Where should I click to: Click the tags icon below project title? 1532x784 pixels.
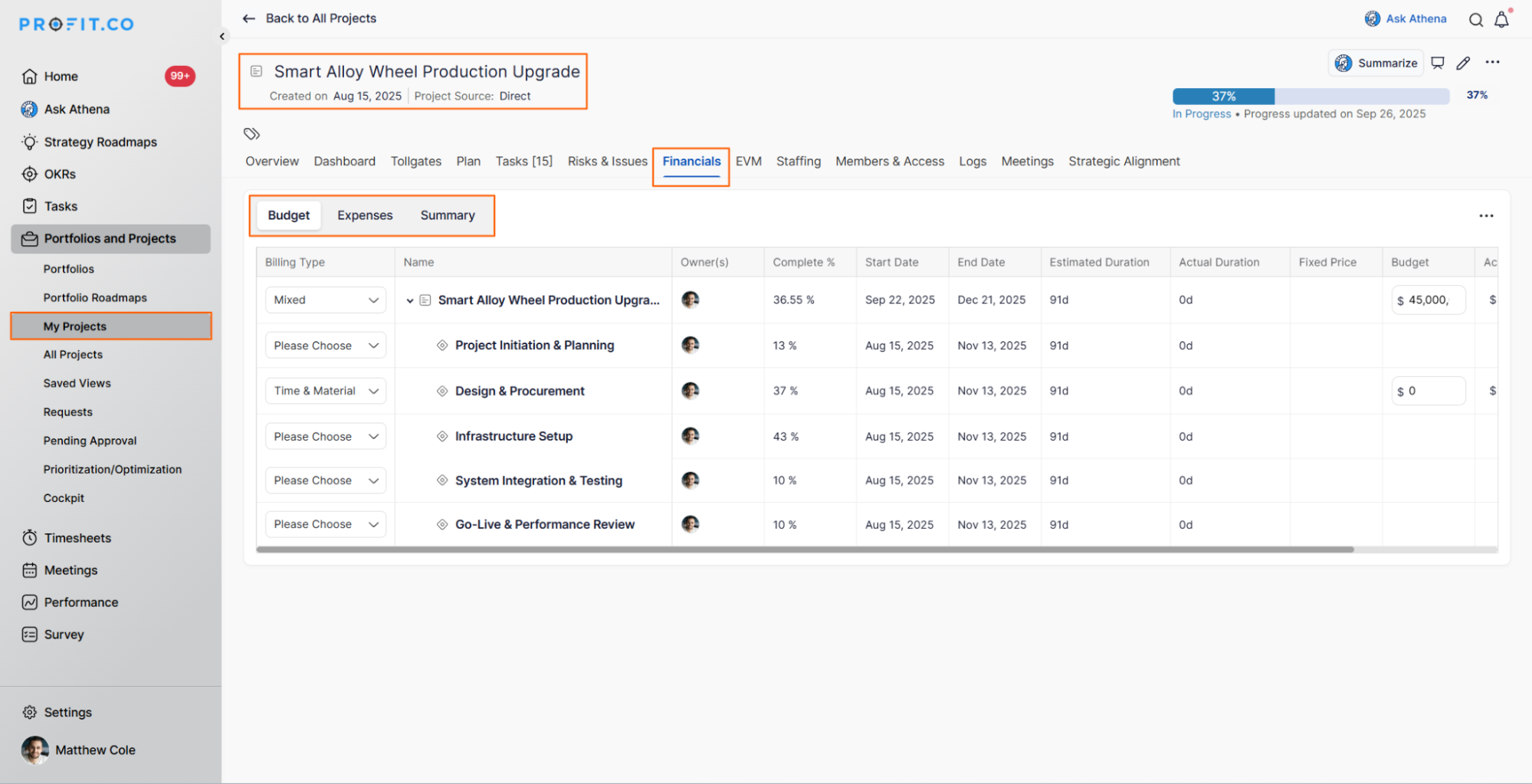[x=252, y=134]
